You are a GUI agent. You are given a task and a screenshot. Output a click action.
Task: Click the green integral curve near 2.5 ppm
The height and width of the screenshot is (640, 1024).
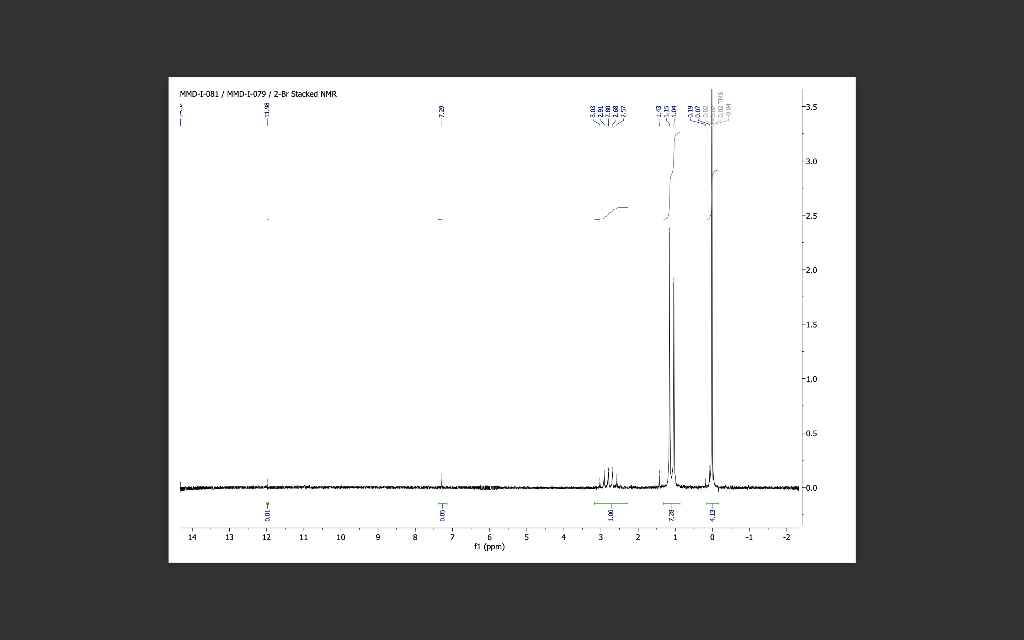tap(610, 210)
